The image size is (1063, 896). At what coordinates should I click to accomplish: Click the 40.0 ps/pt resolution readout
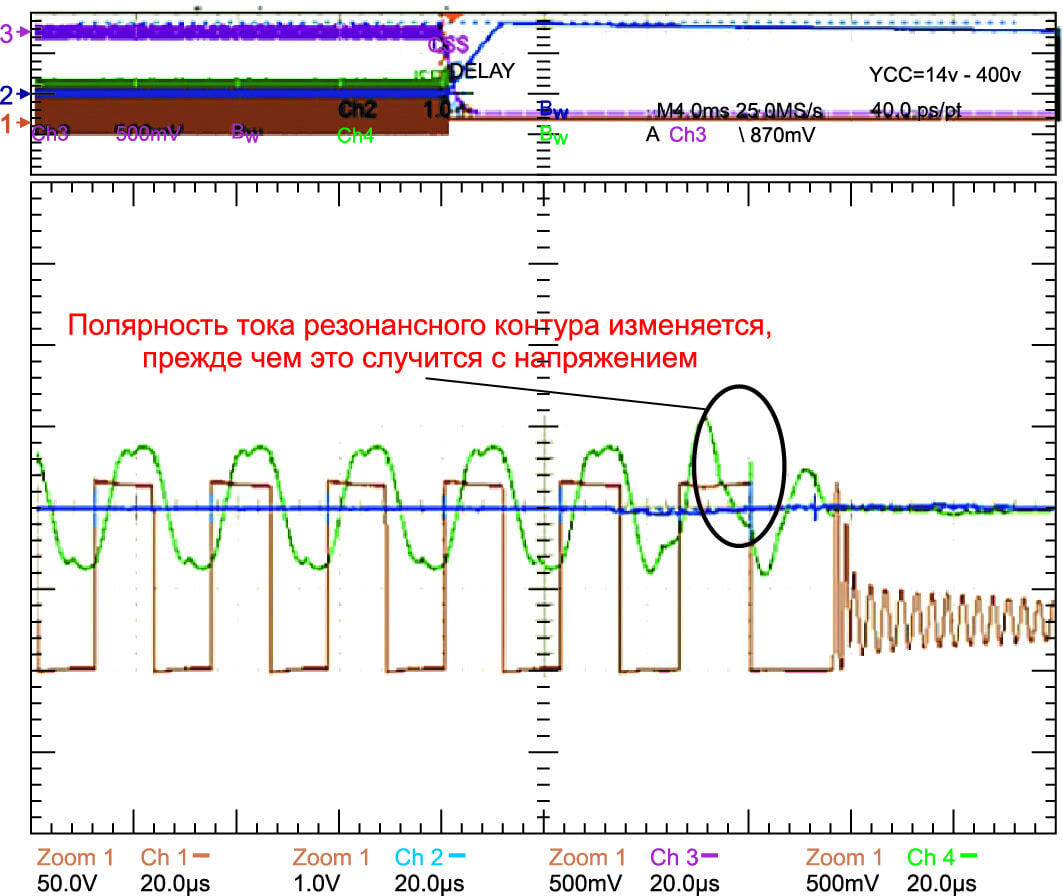(x=916, y=110)
